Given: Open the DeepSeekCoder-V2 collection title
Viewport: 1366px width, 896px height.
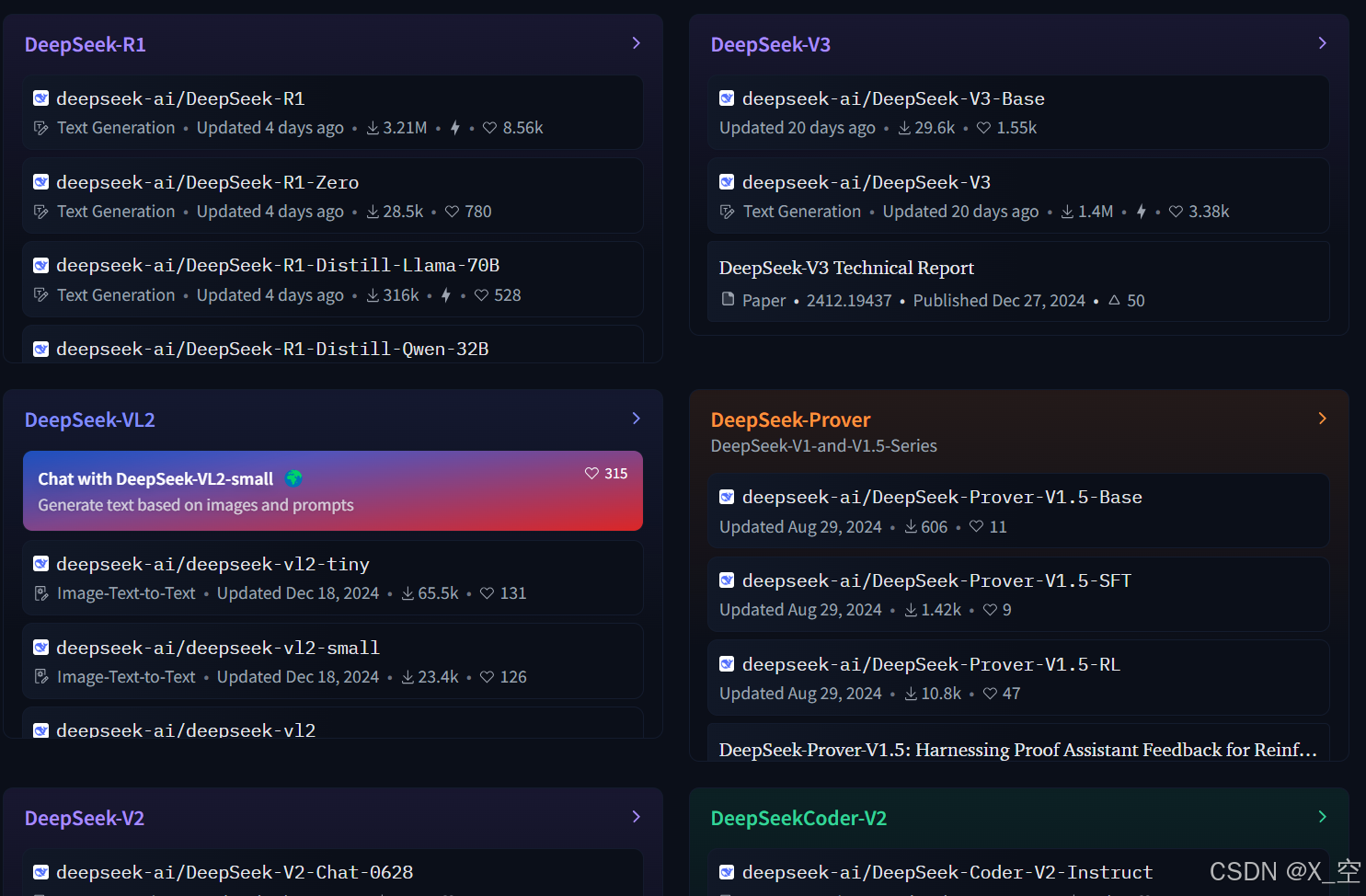Looking at the screenshot, I should [798, 818].
